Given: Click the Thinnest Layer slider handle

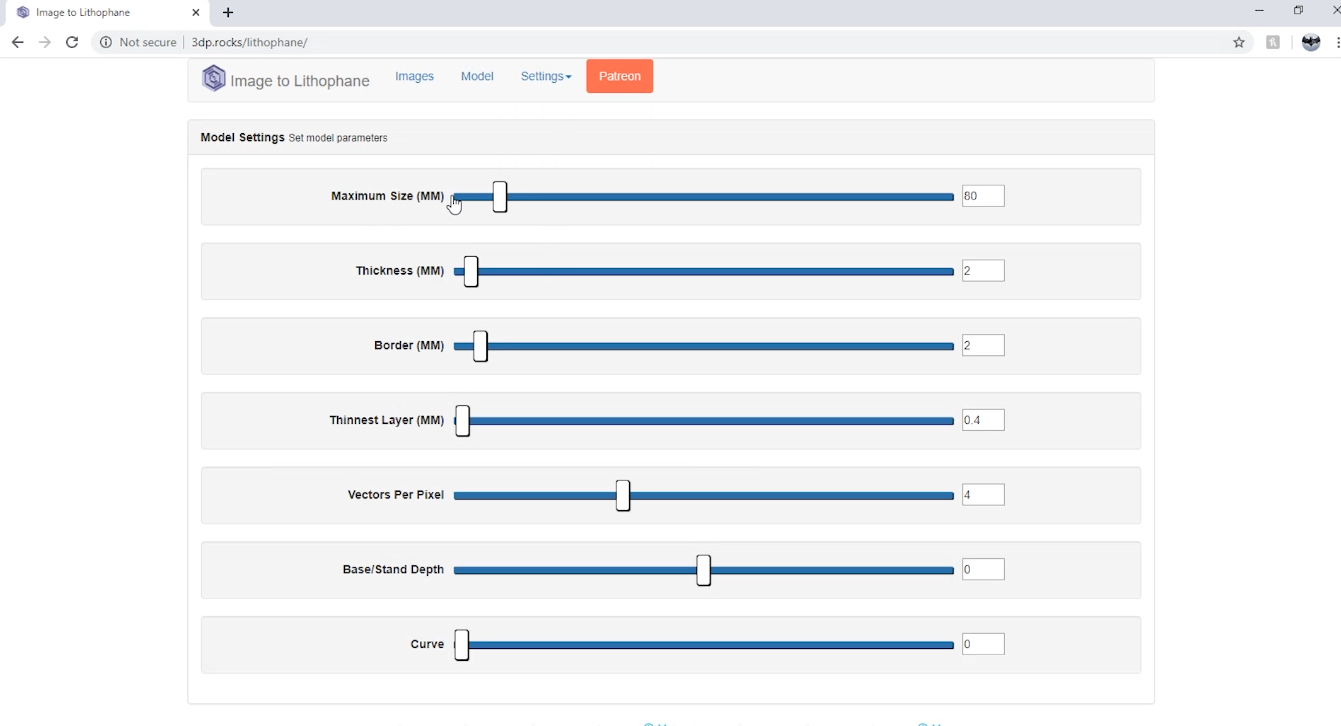Looking at the screenshot, I should [462, 421].
